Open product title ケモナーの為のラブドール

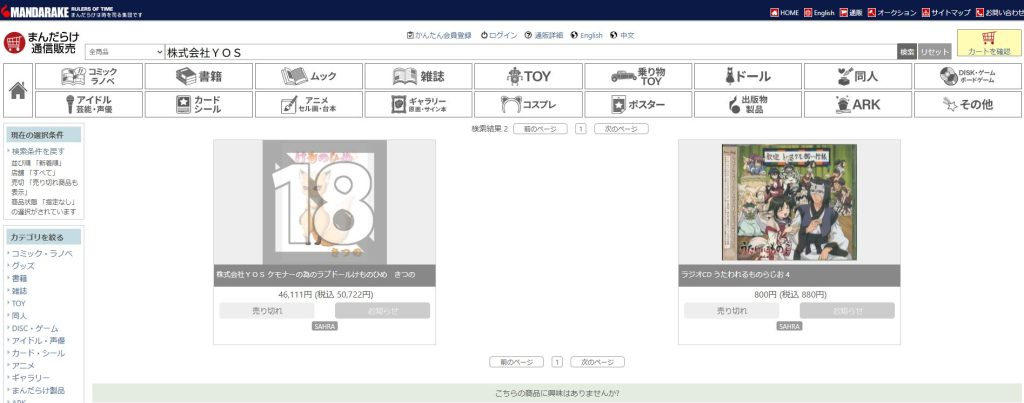point(315,274)
